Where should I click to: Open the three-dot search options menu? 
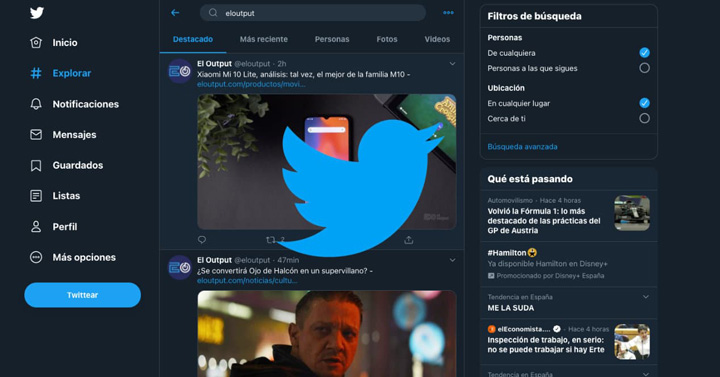(x=448, y=13)
